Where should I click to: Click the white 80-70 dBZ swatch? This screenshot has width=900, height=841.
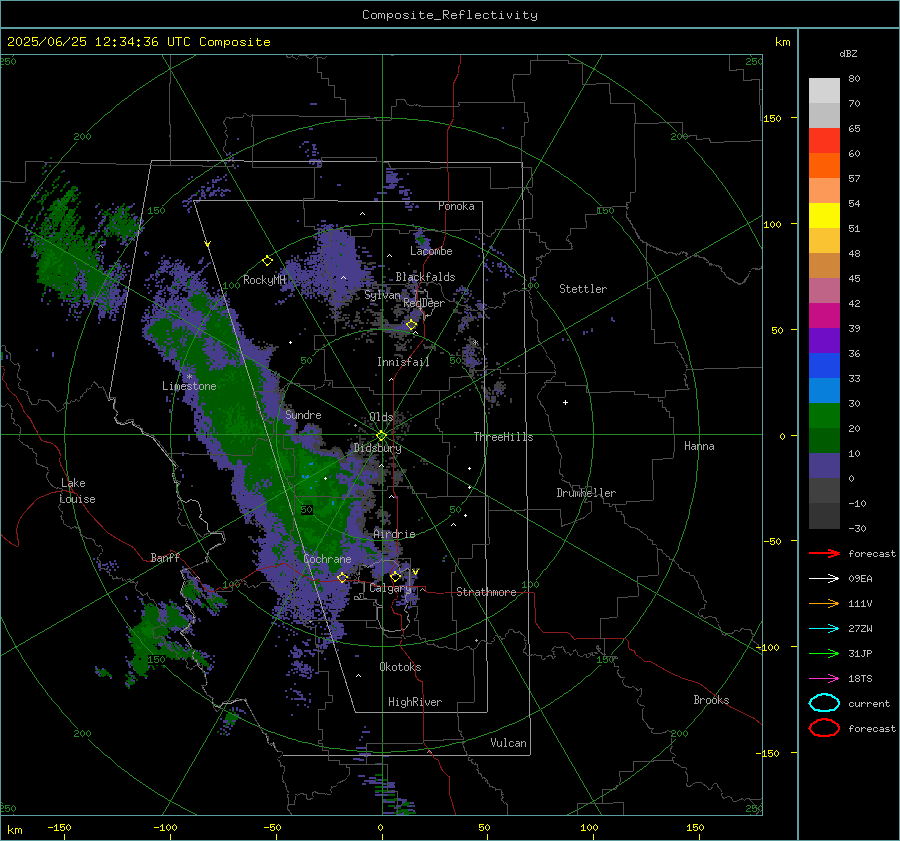point(824,91)
